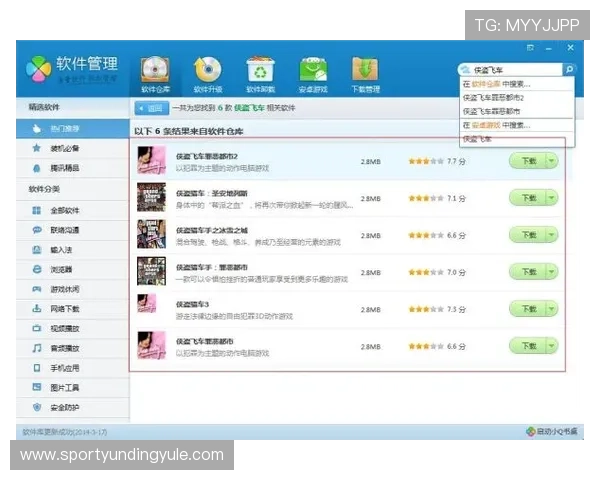
Task: Open the 软件仓库 software library tab
Action: coord(155,75)
